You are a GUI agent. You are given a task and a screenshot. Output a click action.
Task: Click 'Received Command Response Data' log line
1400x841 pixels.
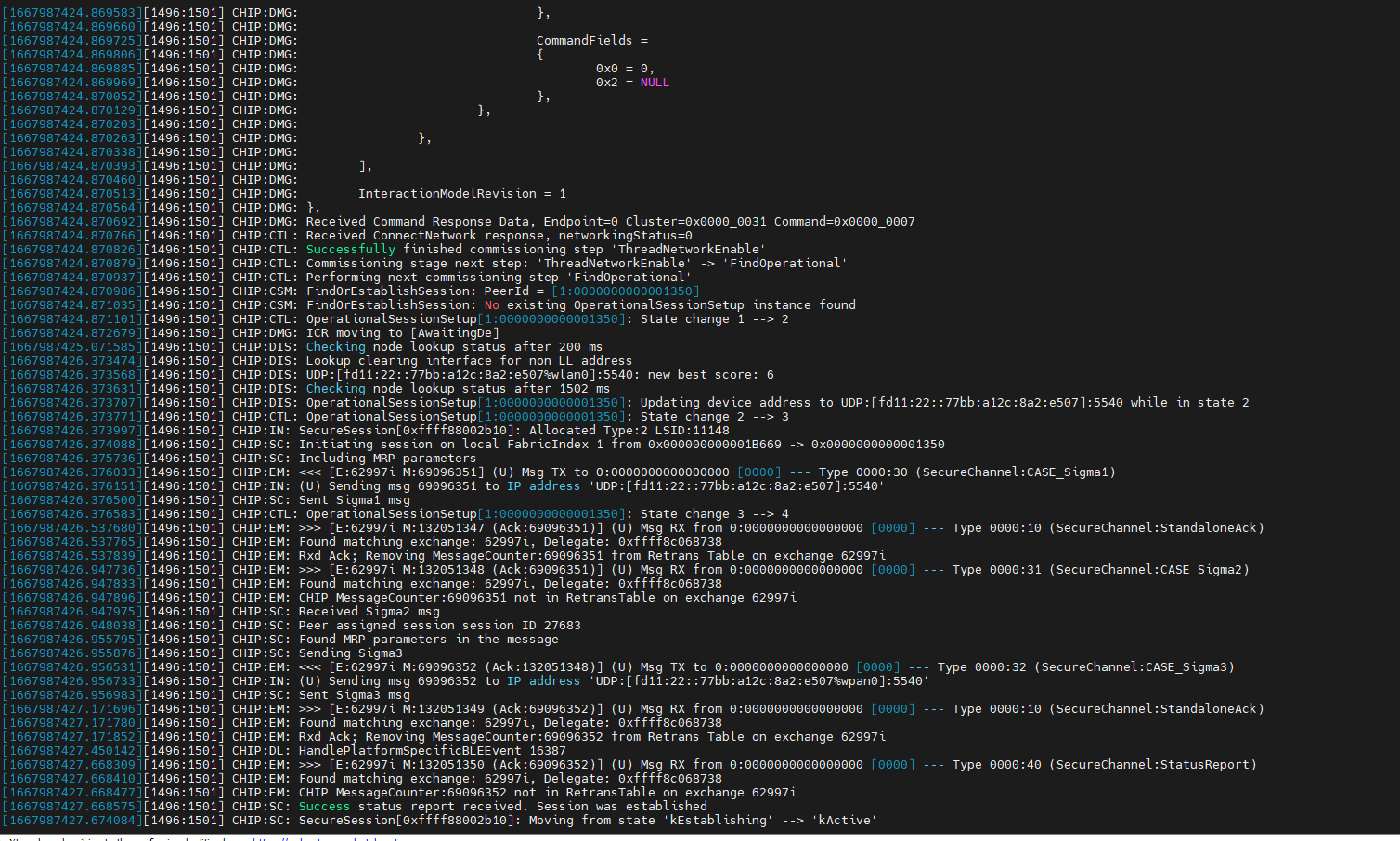click(x=611, y=222)
